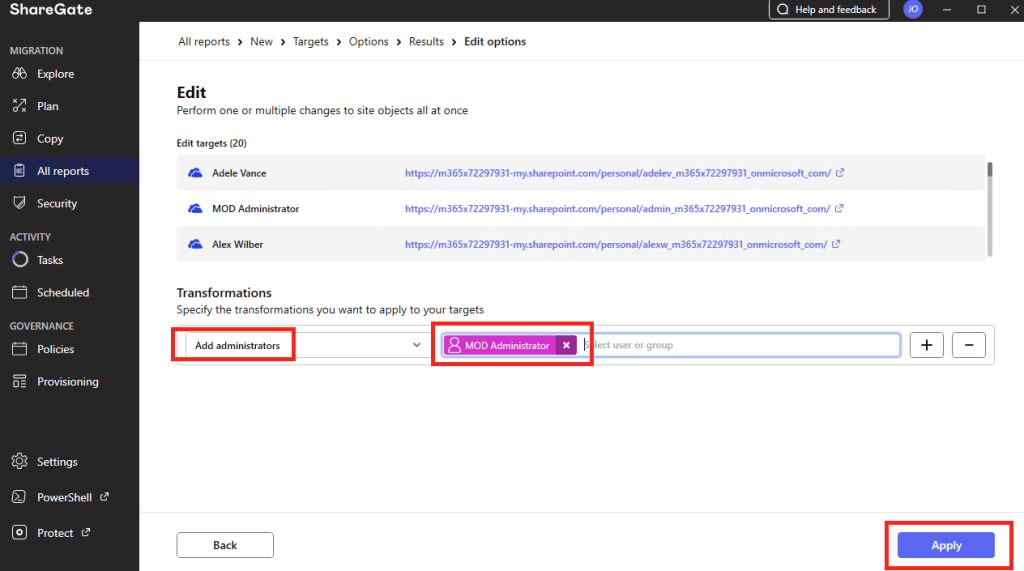Screen dimensions: 1024x571
Task: Open the Copy migration icon
Action: click(20, 138)
